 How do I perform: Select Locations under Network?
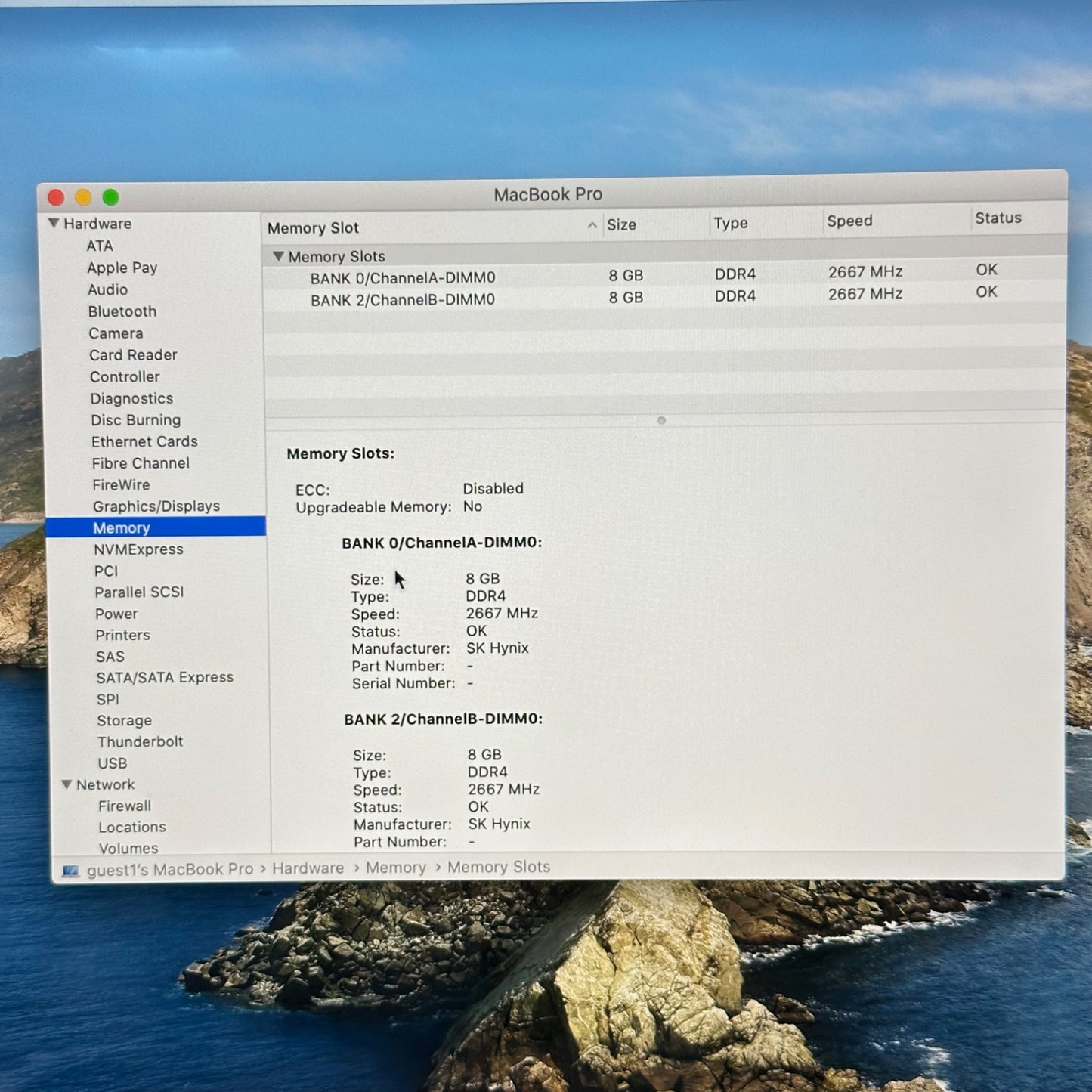132,828
